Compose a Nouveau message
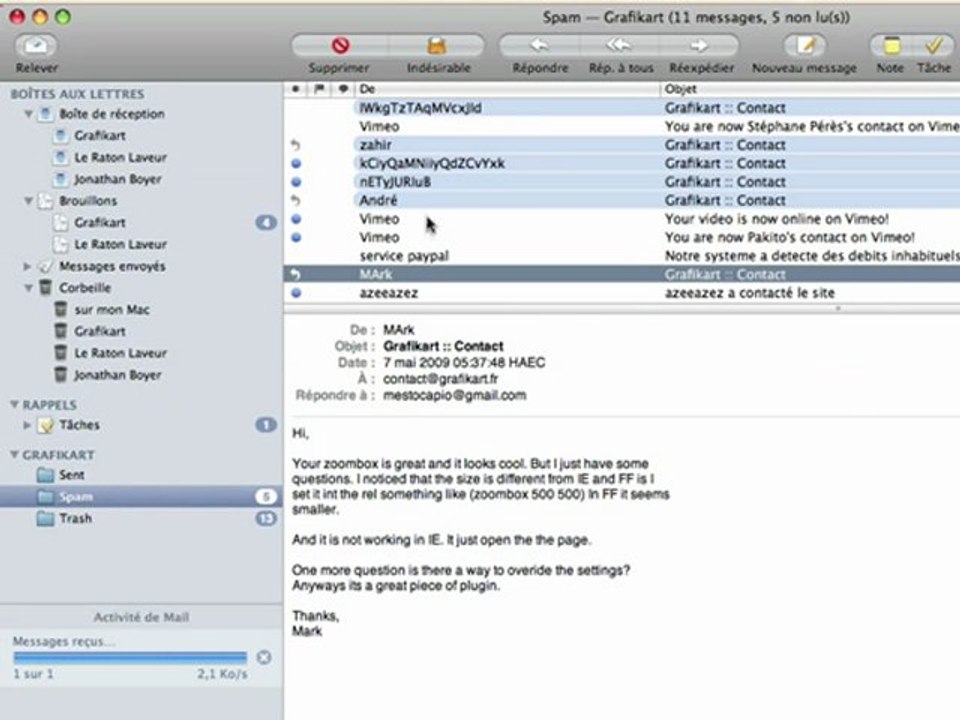The height and width of the screenshot is (720, 960). pyautogui.click(x=805, y=45)
